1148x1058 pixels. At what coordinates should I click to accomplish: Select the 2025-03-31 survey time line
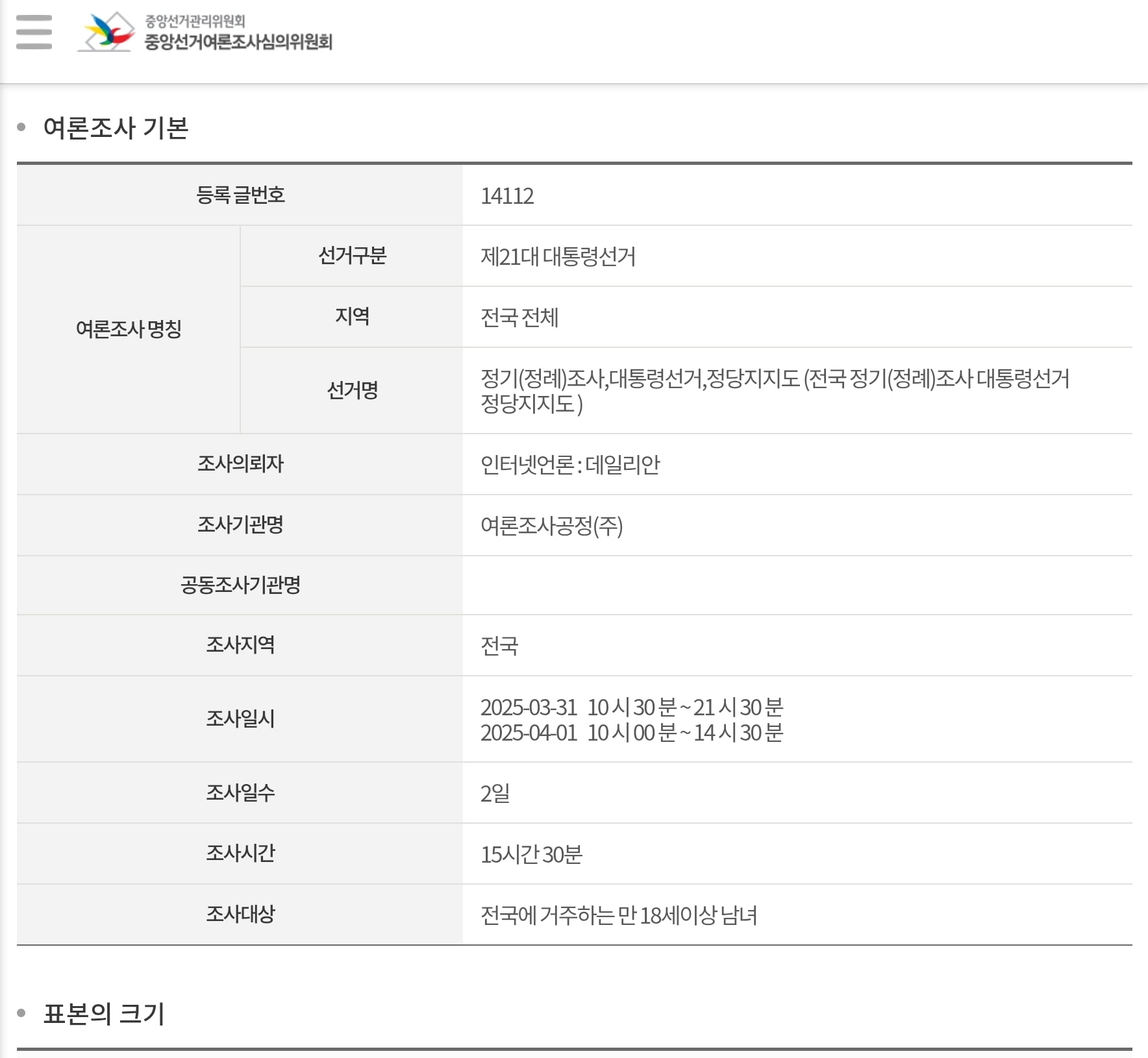[x=632, y=707]
